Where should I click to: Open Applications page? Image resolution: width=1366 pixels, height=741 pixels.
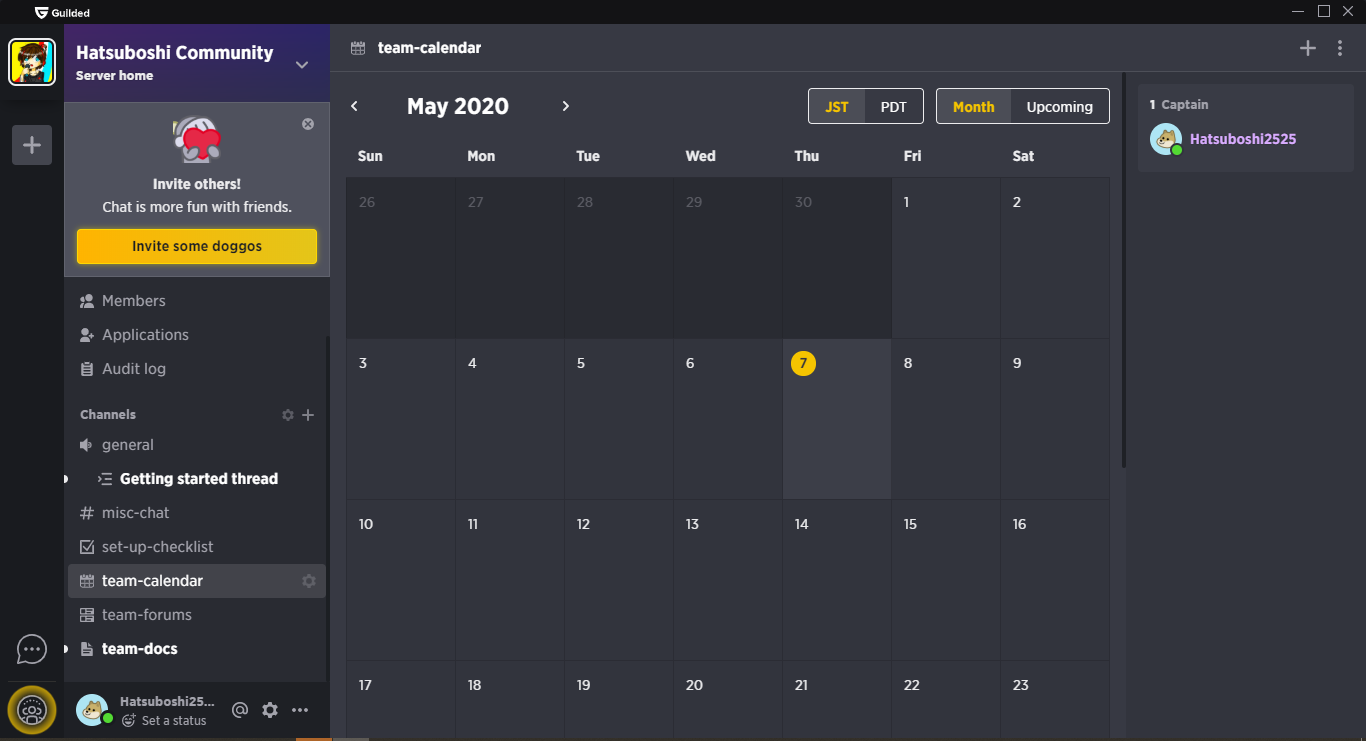(x=134, y=335)
